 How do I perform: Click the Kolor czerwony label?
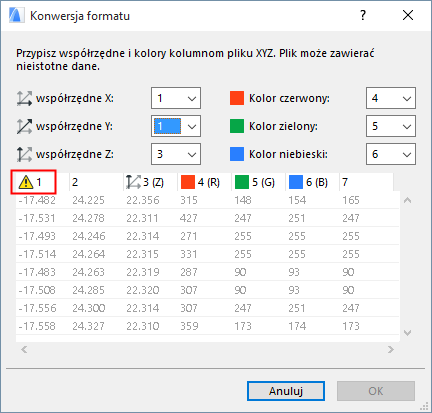click(289, 98)
